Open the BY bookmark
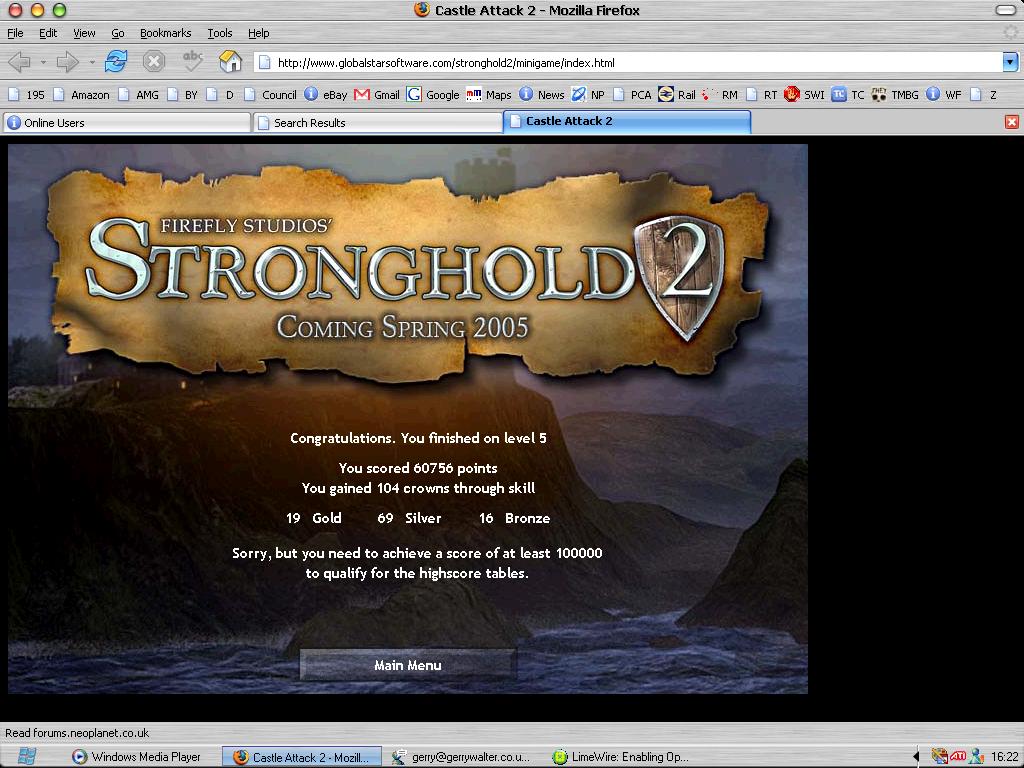 point(183,95)
